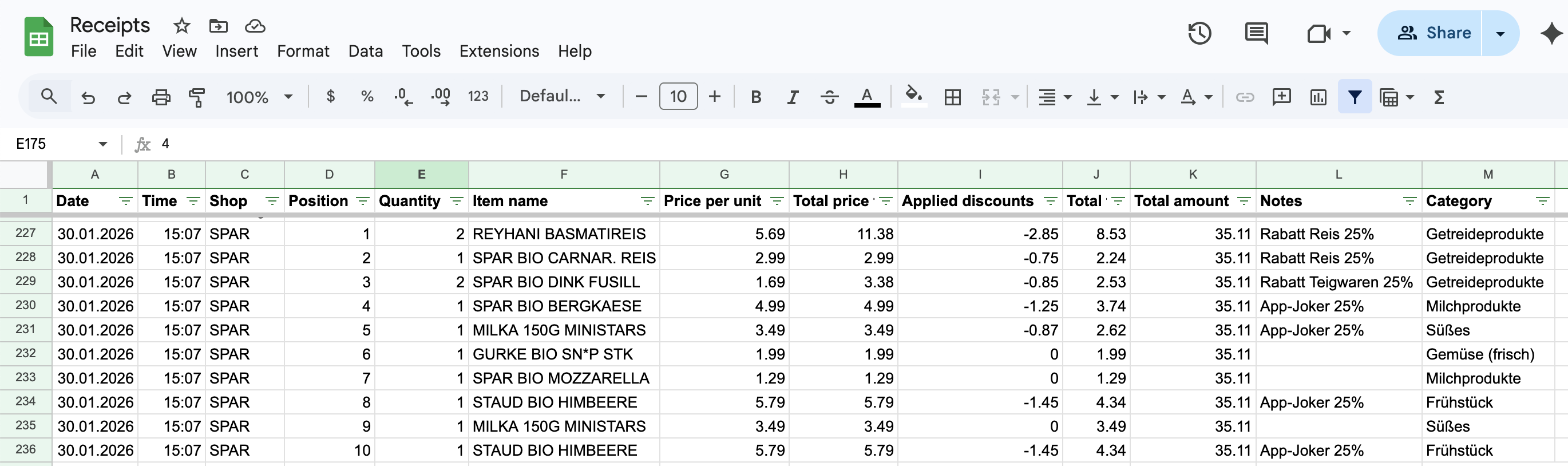Open the fill color picker

click(913, 97)
